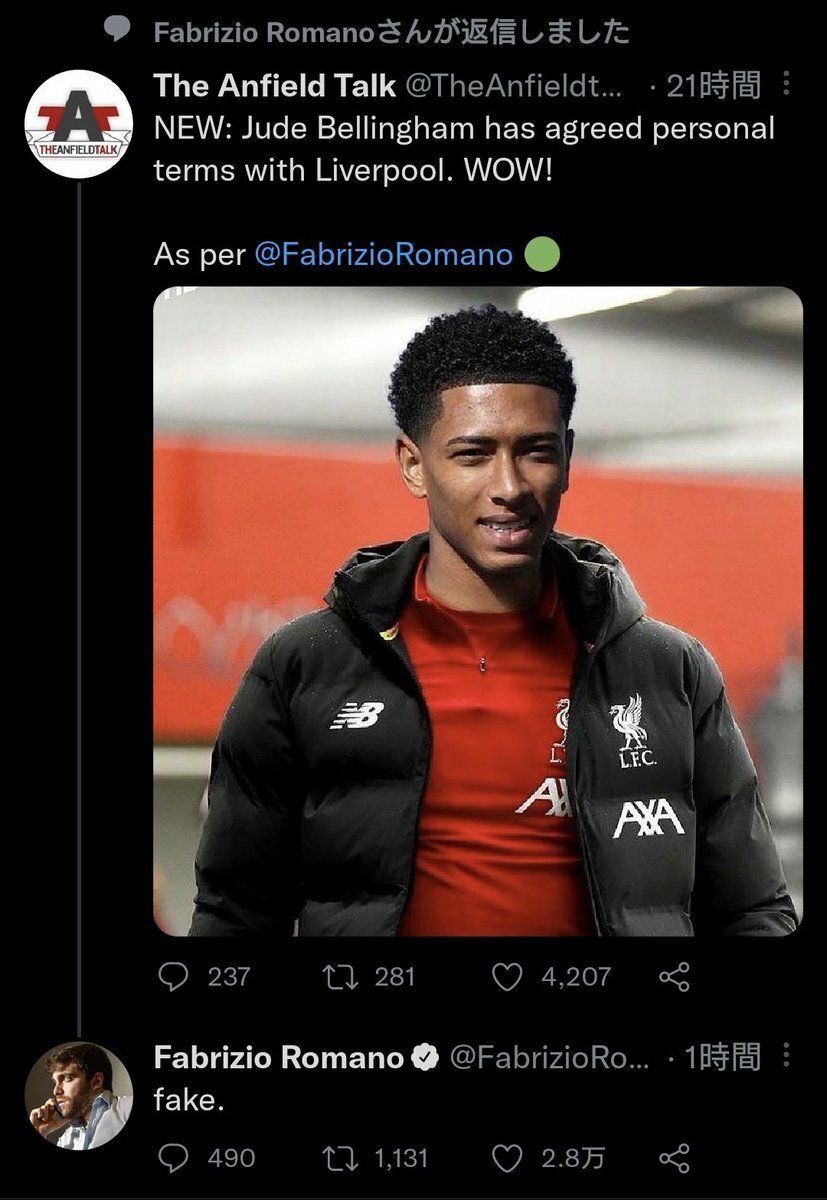Open the @TheAnfieldt... handle

pyautogui.click(x=514, y=86)
